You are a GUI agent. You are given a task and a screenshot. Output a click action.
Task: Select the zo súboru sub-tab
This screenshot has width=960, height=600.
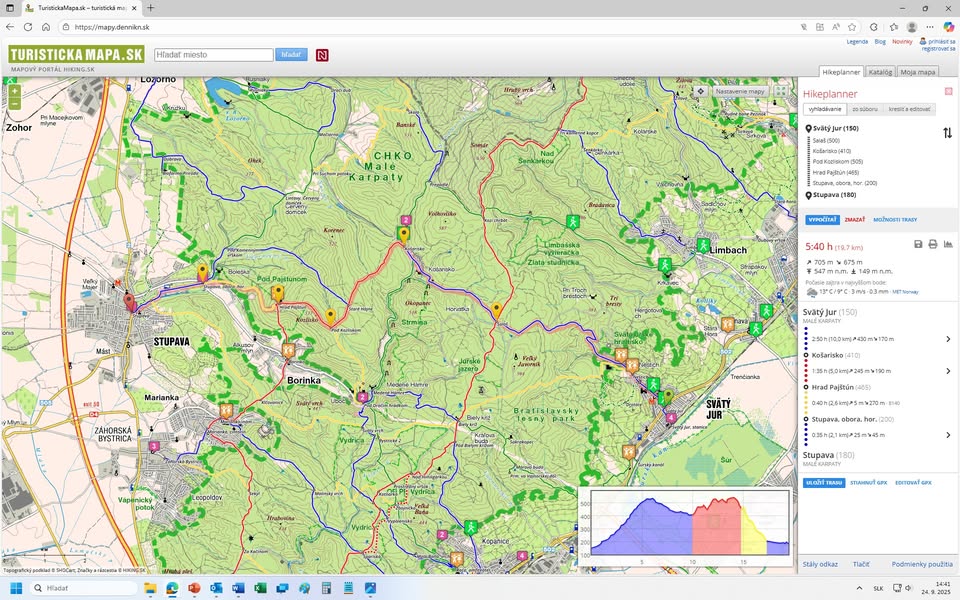pos(864,109)
